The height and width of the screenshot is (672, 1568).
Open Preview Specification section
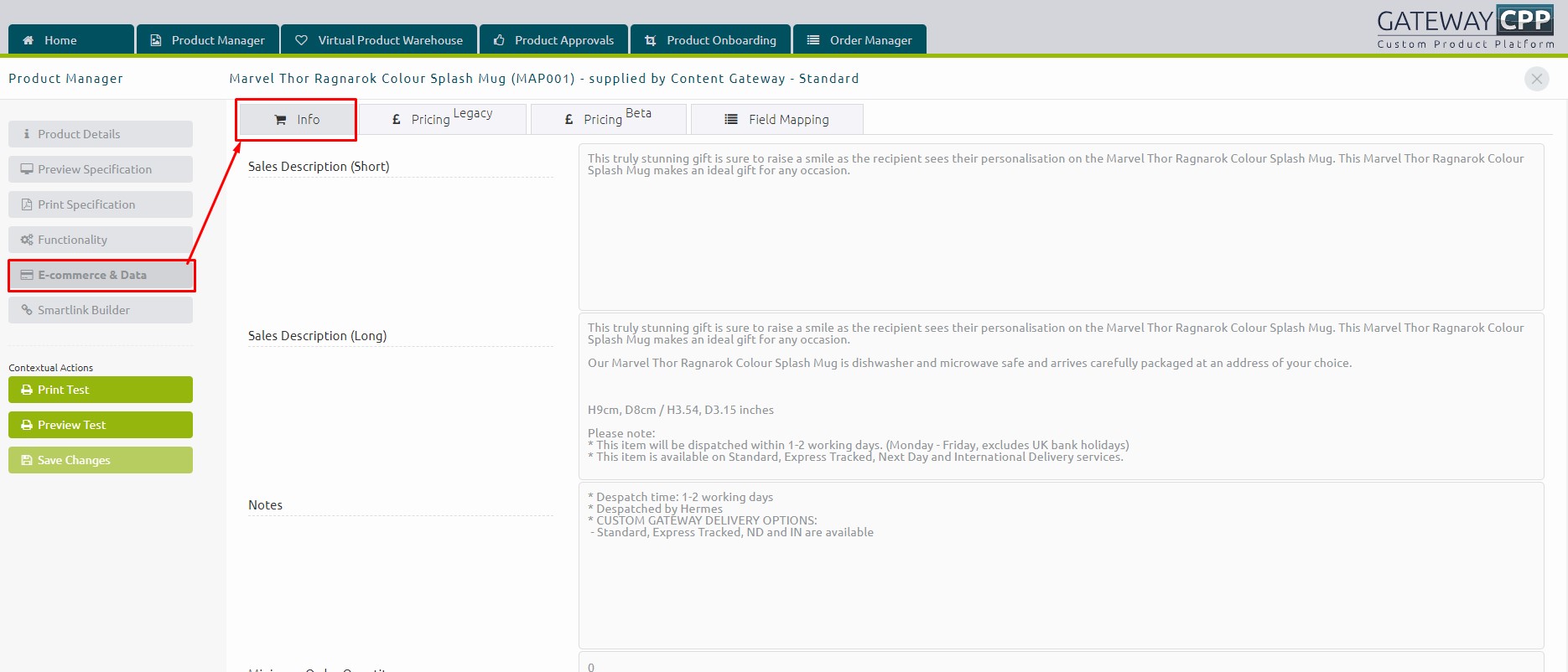coord(101,169)
